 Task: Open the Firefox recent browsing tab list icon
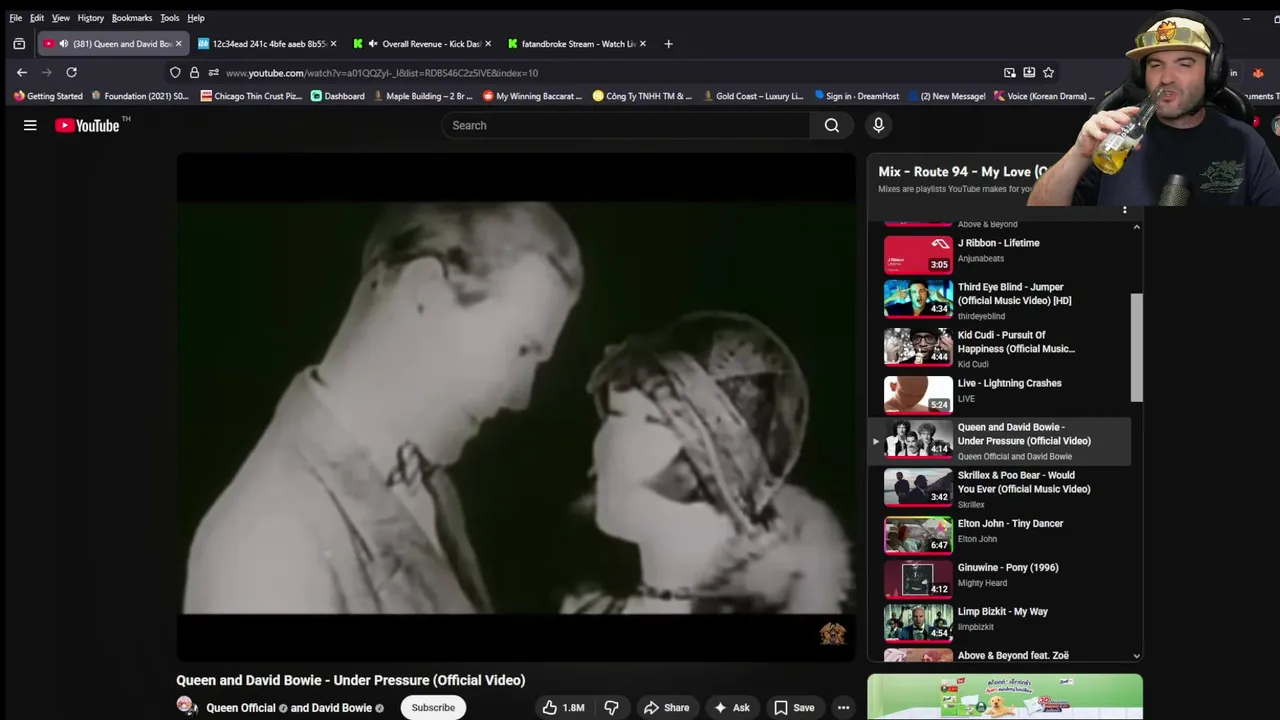19,44
